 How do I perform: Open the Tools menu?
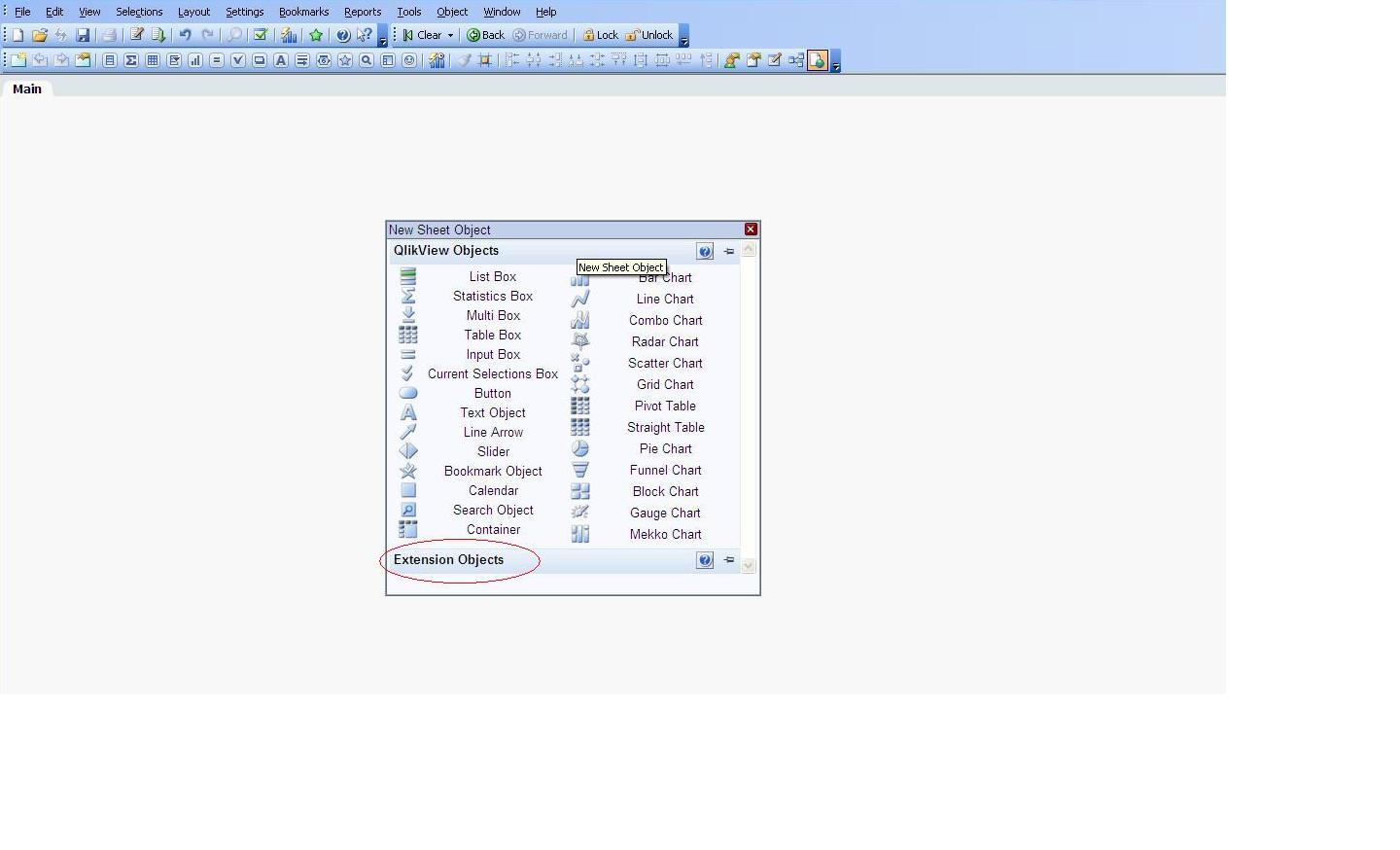pyautogui.click(x=409, y=12)
